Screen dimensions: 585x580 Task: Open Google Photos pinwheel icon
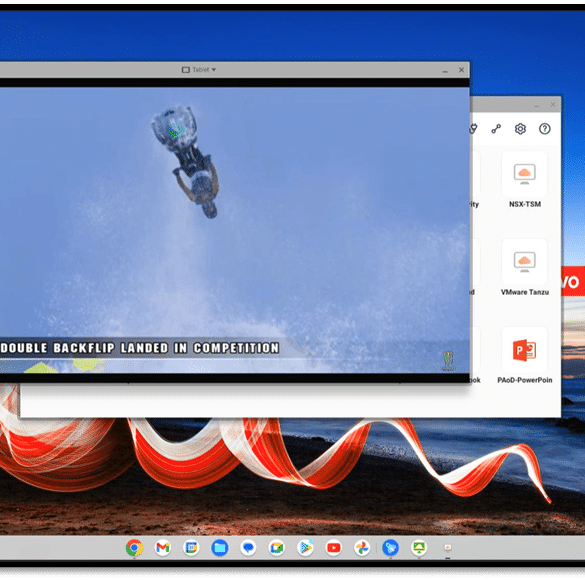tap(362, 548)
